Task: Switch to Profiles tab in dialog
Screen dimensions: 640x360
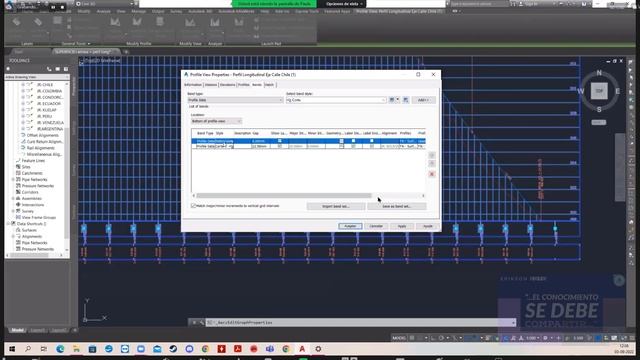Action: coord(244,85)
